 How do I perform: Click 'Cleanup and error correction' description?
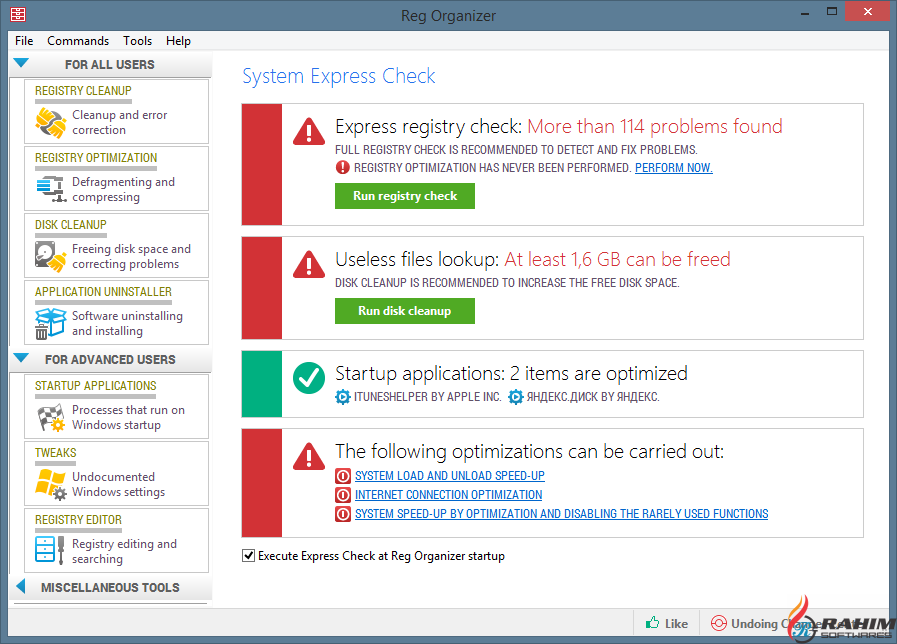pyautogui.click(x=120, y=122)
